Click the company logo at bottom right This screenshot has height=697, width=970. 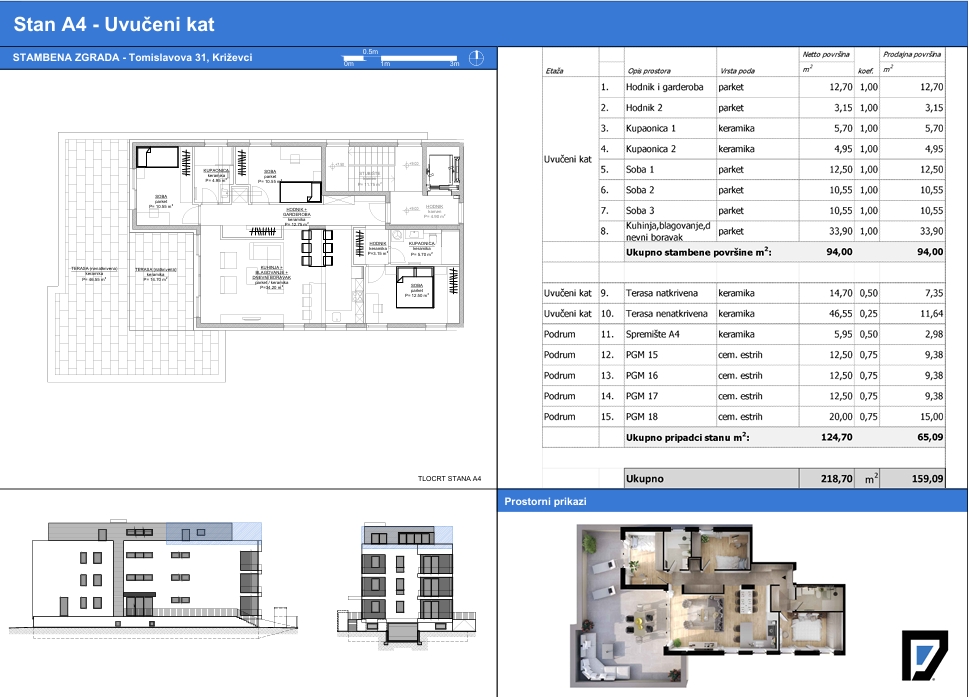pyautogui.click(x=924, y=656)
